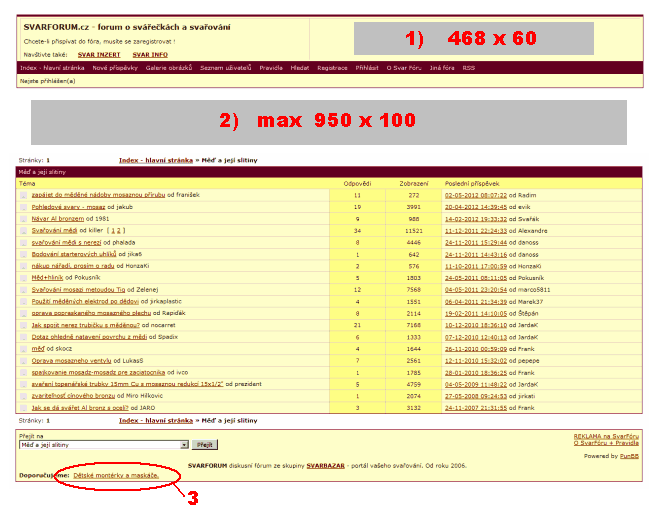660x518 pixels.
Task: Click the Přejít go button
Action: [205, 445]
